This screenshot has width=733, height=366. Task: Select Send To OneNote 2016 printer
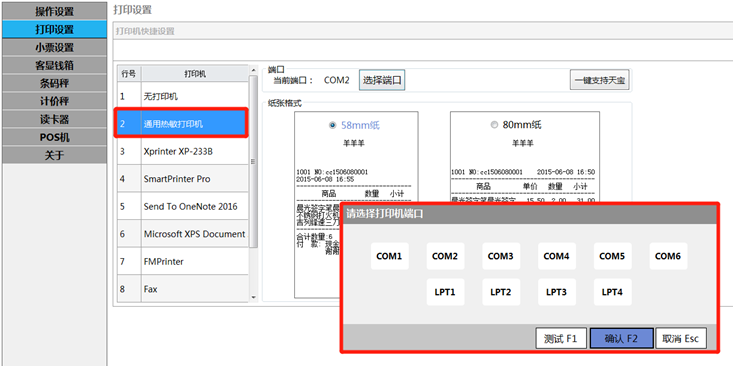(x=182, y=207)
